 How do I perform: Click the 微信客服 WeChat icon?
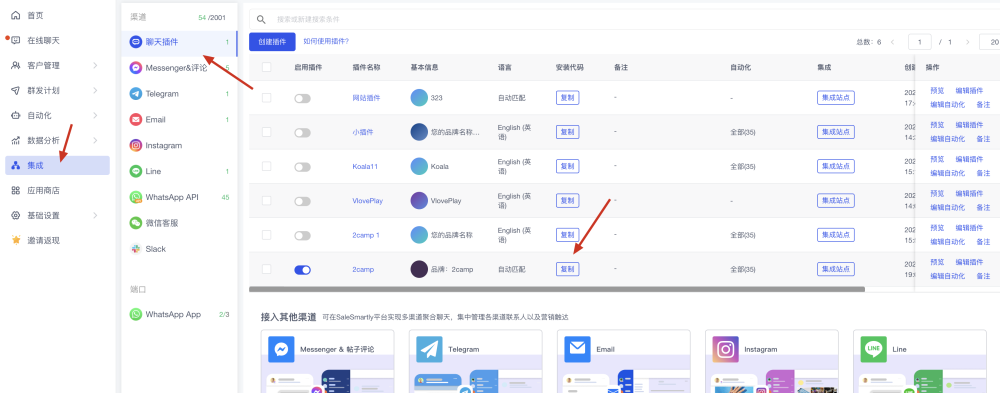[x=135, y=223]
